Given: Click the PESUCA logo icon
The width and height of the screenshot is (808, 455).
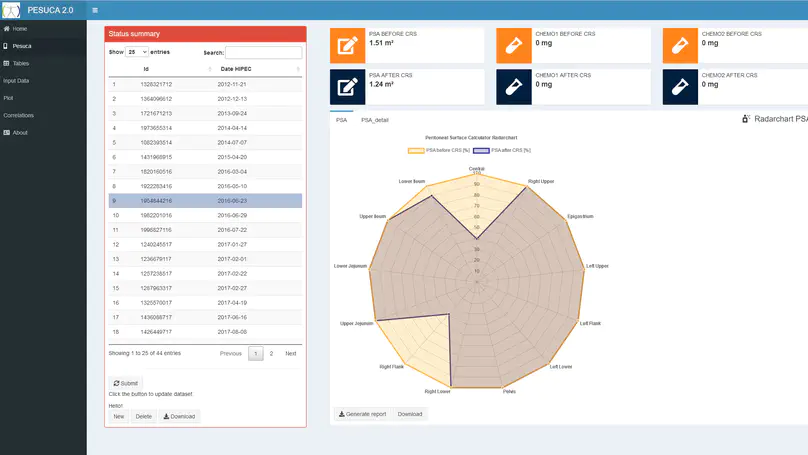Looking at the screenshot, I should click(x=10, y=10).
